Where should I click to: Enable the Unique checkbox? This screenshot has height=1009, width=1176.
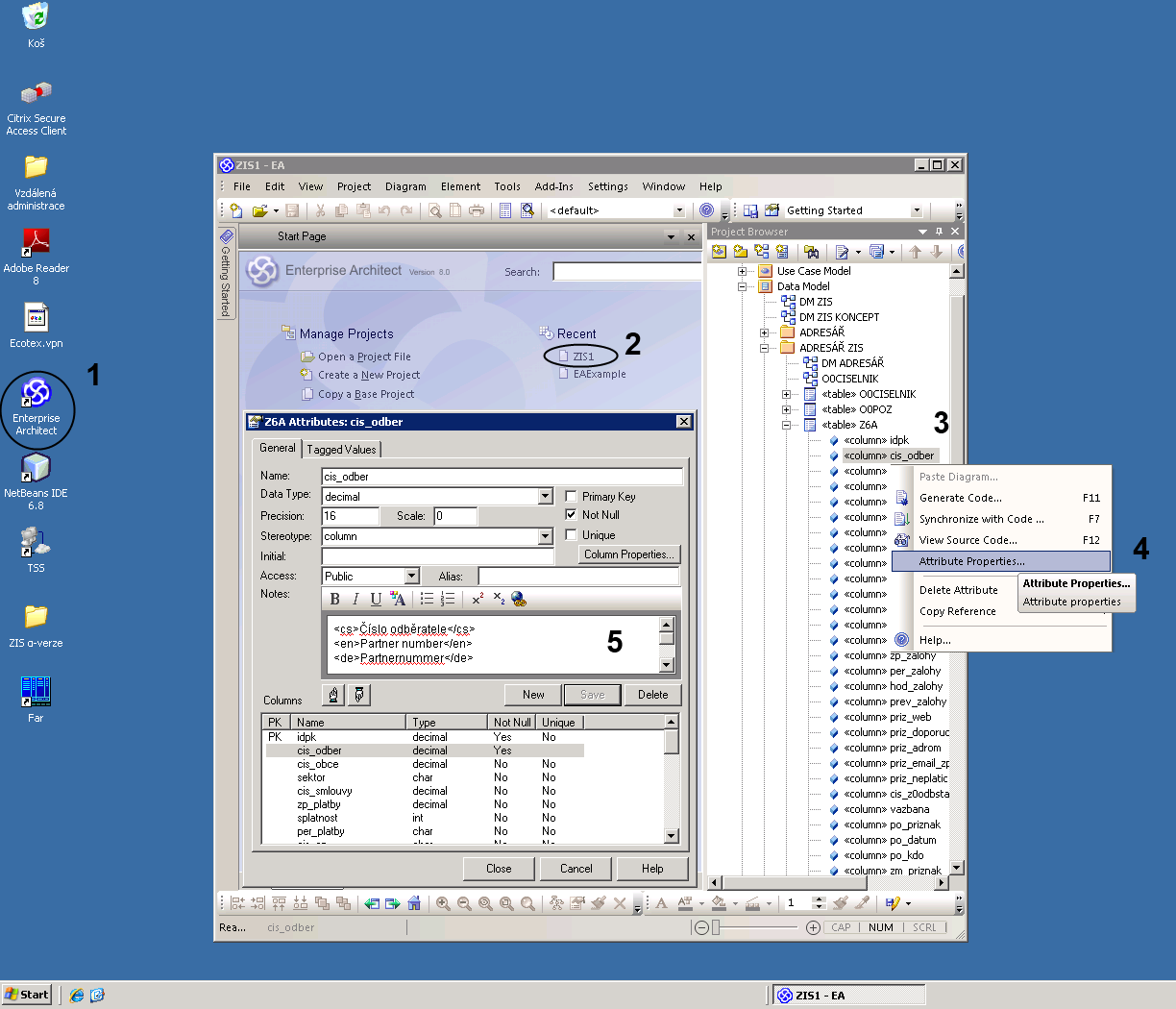(572, 535)
